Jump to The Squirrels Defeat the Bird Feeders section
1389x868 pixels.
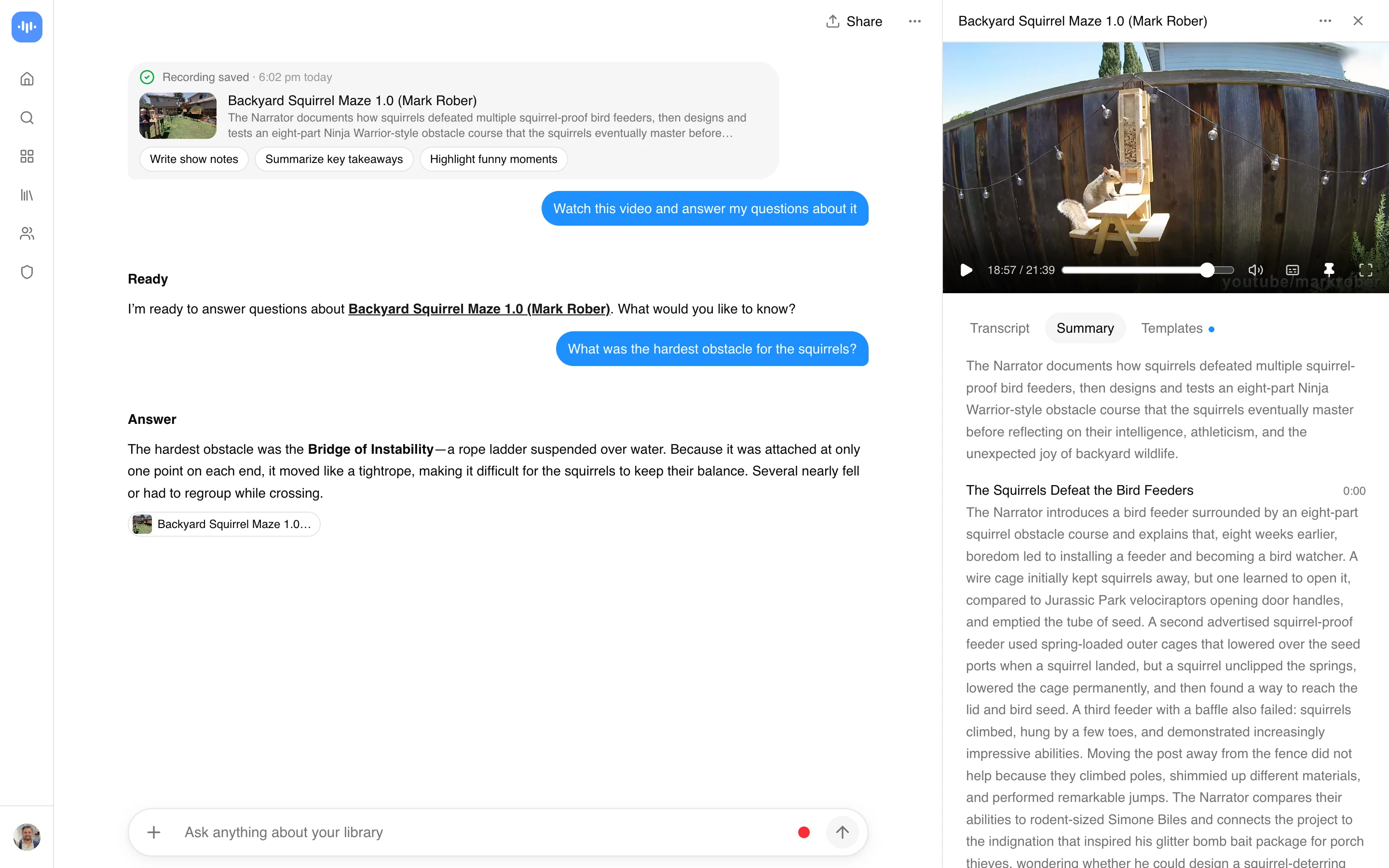[x=1080, y=490]
